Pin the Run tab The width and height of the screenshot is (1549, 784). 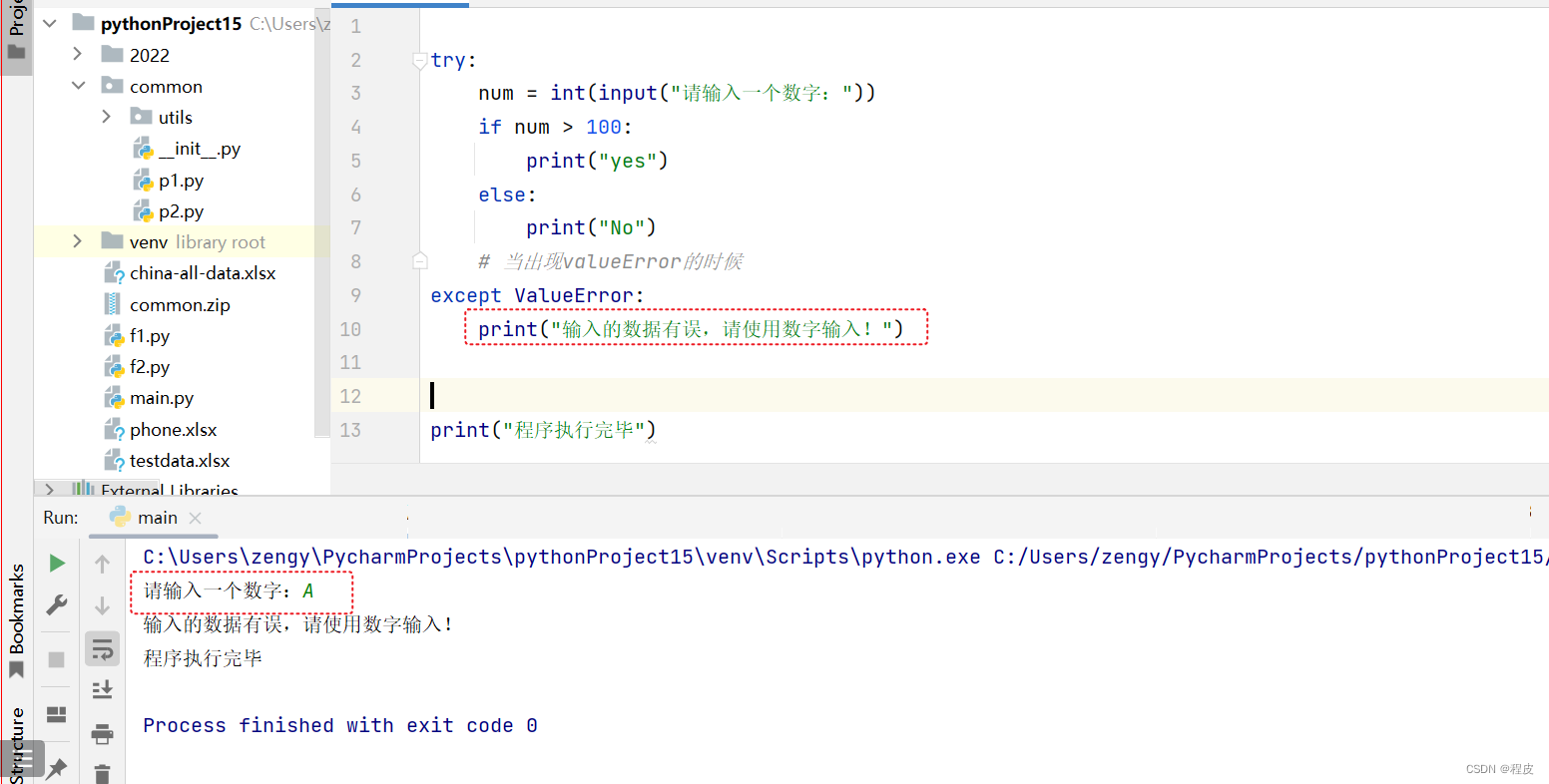coord(57,768)
